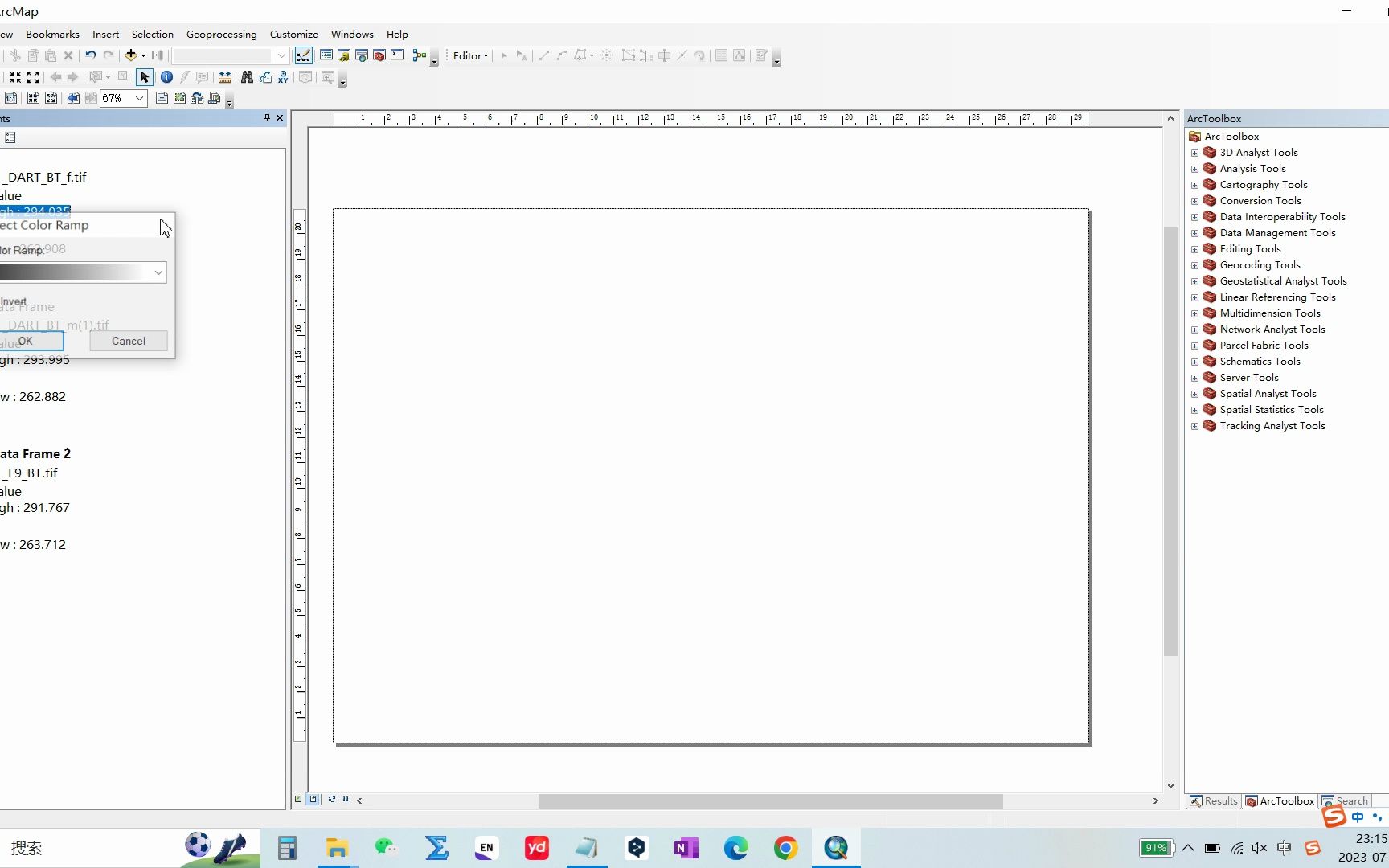Switch to the Results tab
This screenshot has height=868, width=1389.
tap(1214, 800)
